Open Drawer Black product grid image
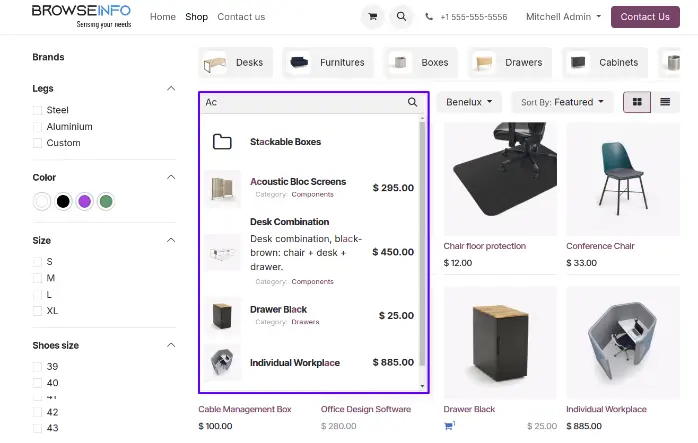This screenshot has height=443, width=698. coord(500,342)
